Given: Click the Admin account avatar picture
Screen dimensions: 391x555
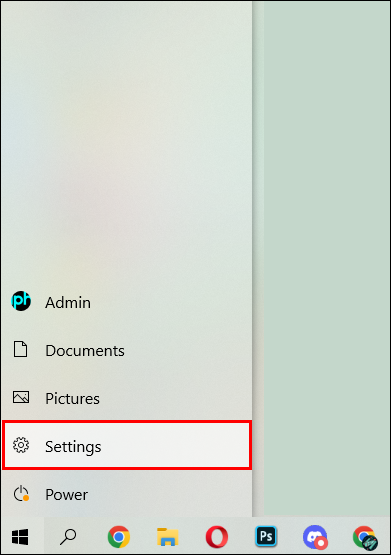Looking at the screenshot, I should pos(21,301).
